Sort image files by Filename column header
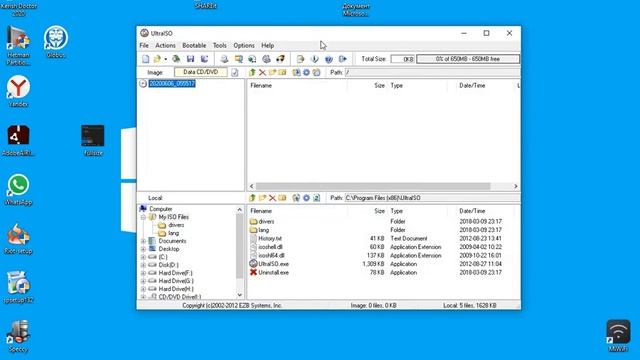The image size is (640, 360). tap(261, 86)
